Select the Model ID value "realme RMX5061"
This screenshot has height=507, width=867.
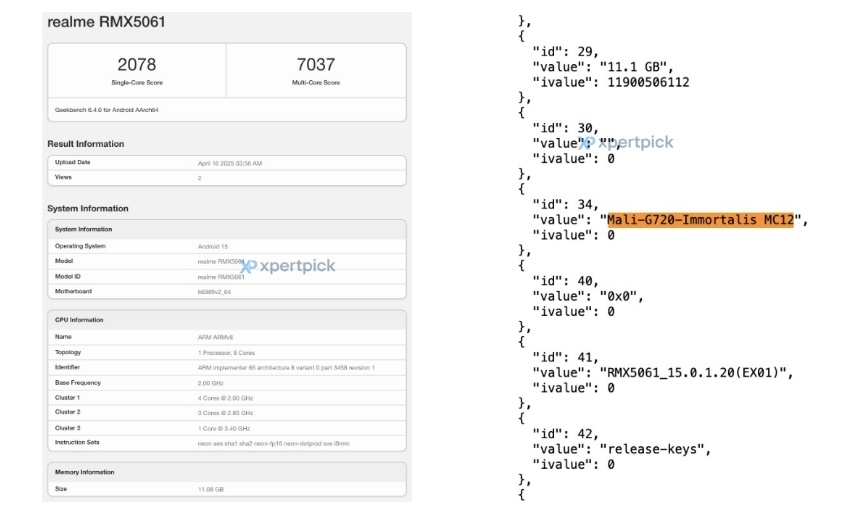(221, 277)
